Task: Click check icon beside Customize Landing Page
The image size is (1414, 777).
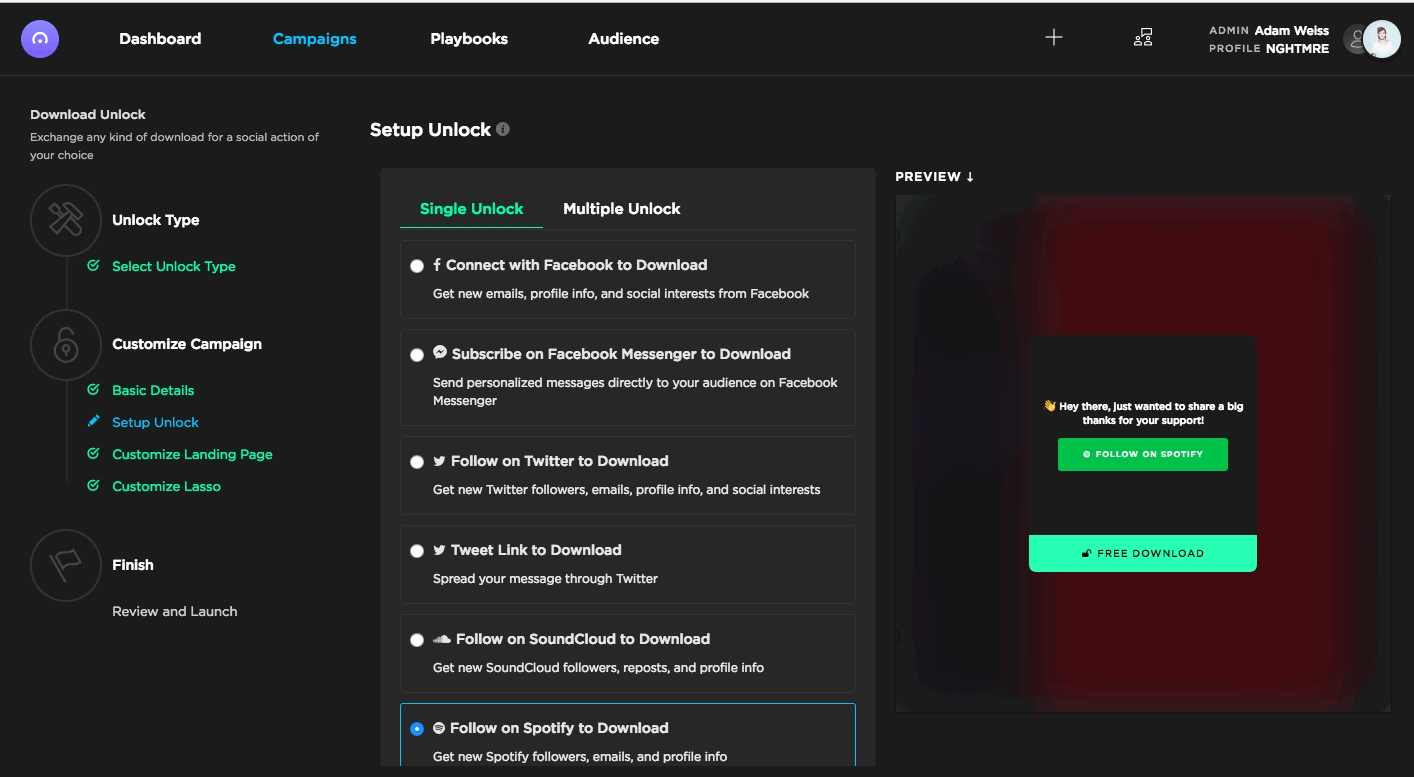Action: point(93,454)
